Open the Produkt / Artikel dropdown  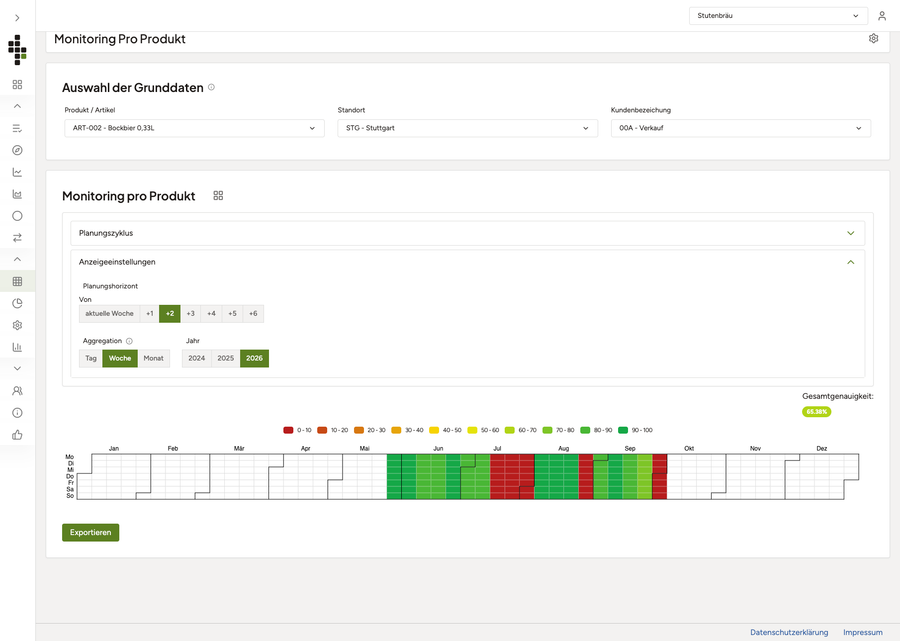pos(194,128)
